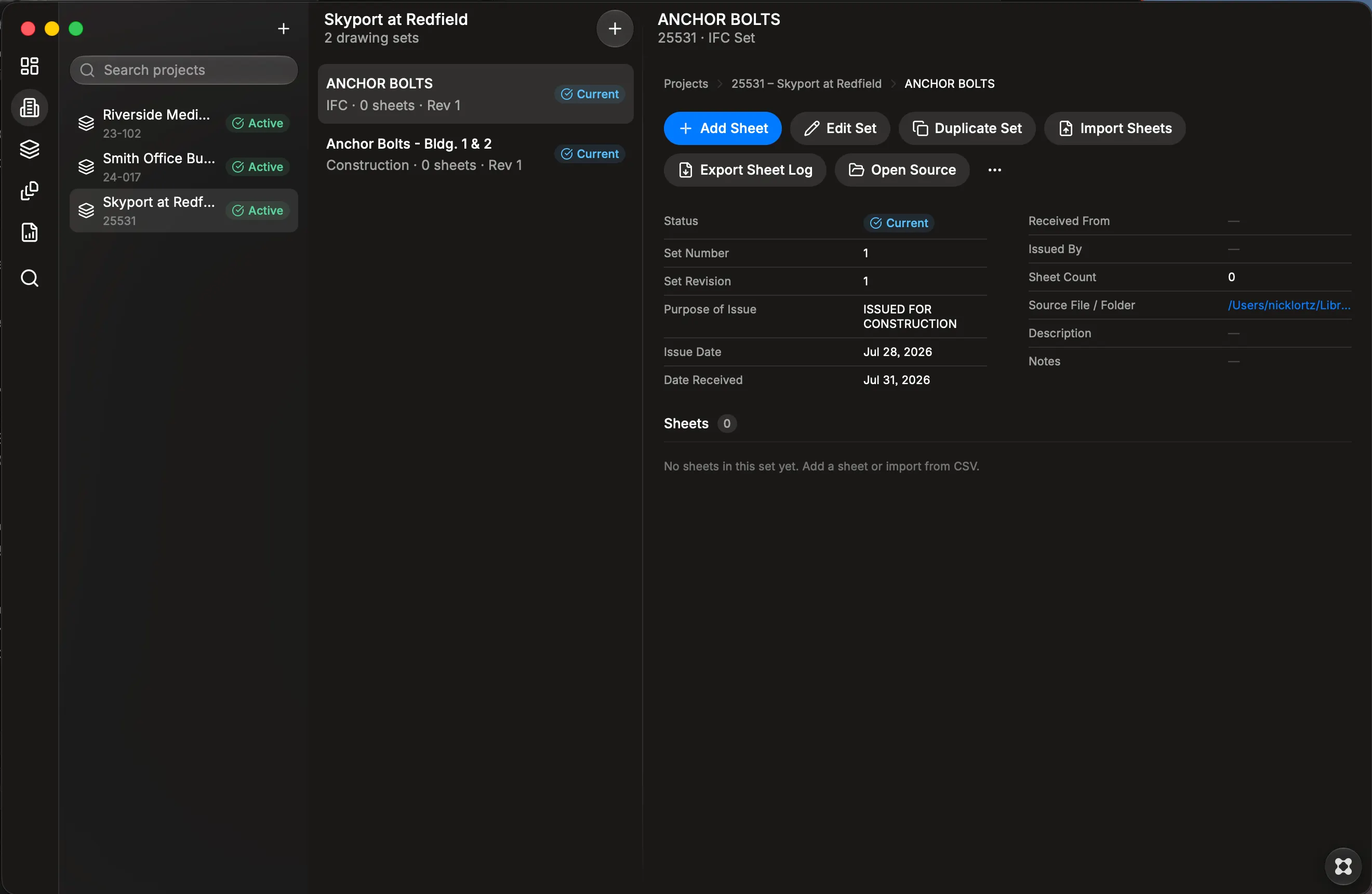Open the duplicate documents icon in sidebar
The image size is (1372, 894).
click(30, 191)
